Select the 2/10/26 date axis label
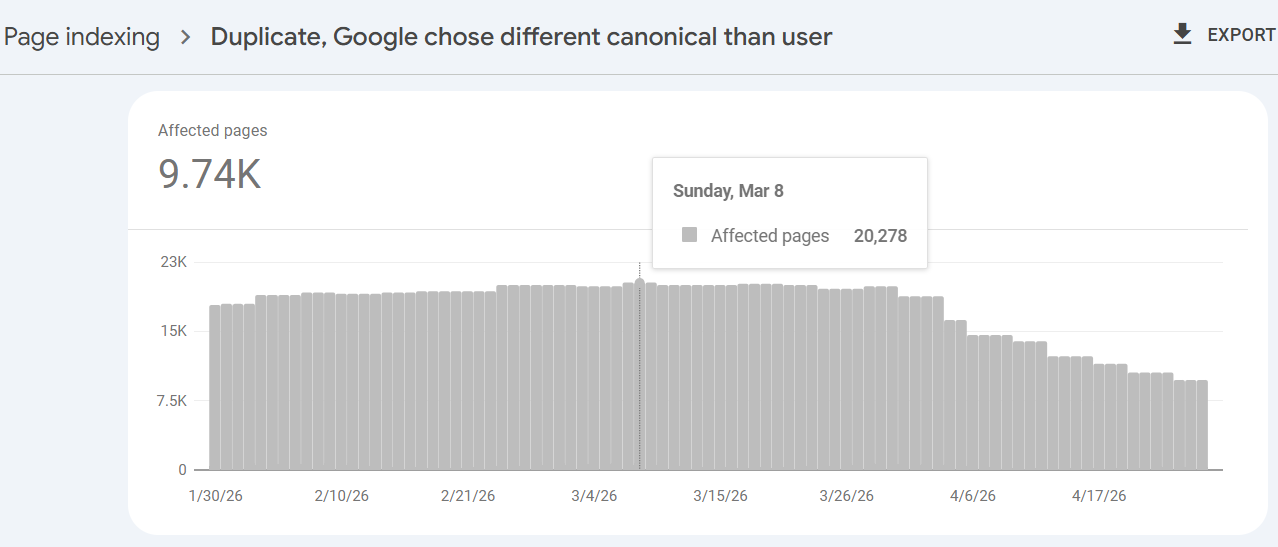Screen dimensions: 1278x547 pyautogui.click(x=341, y=496)
